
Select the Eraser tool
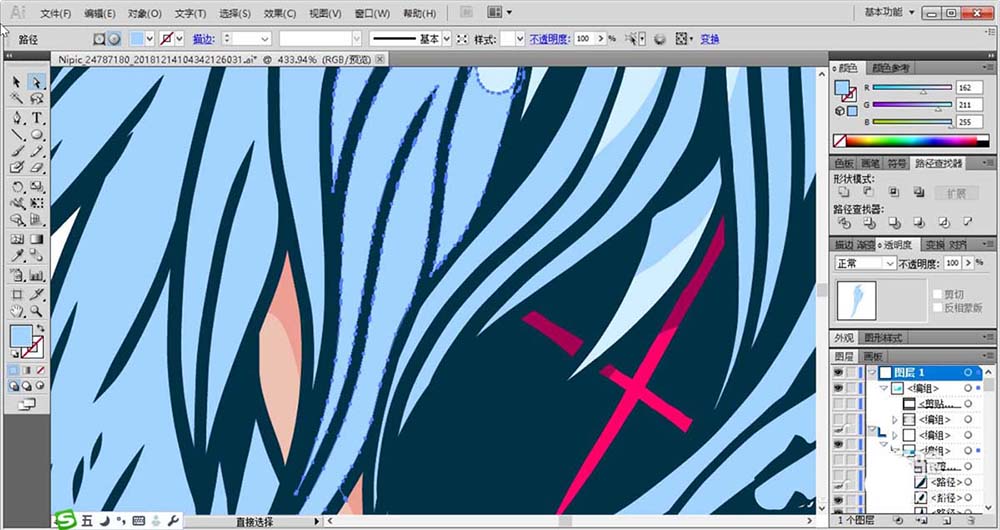tap(36, 168)
